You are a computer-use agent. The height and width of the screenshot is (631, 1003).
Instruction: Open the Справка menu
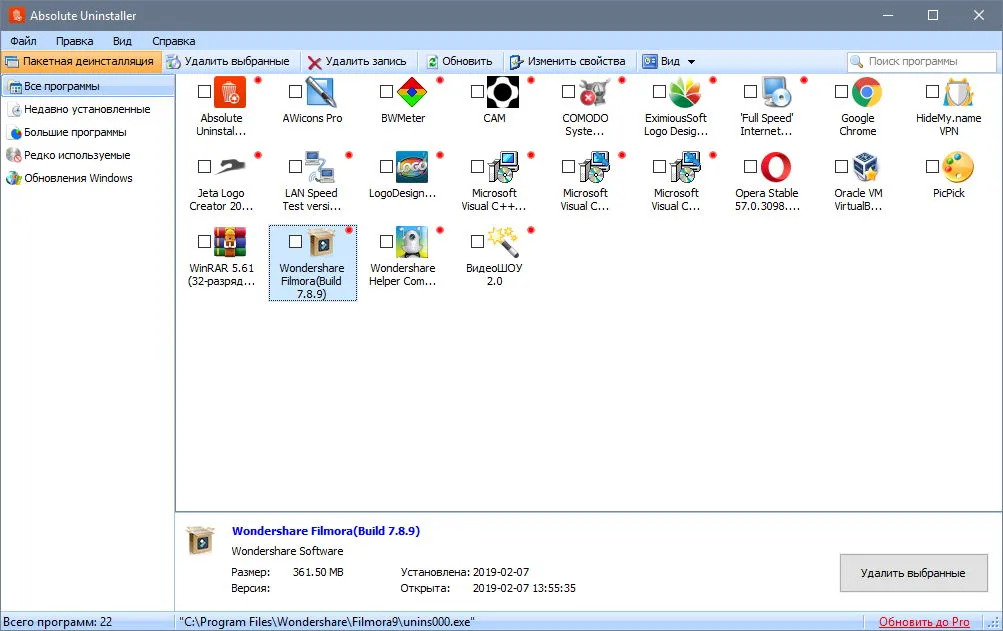pyautogui.click(x=173, y=41)
